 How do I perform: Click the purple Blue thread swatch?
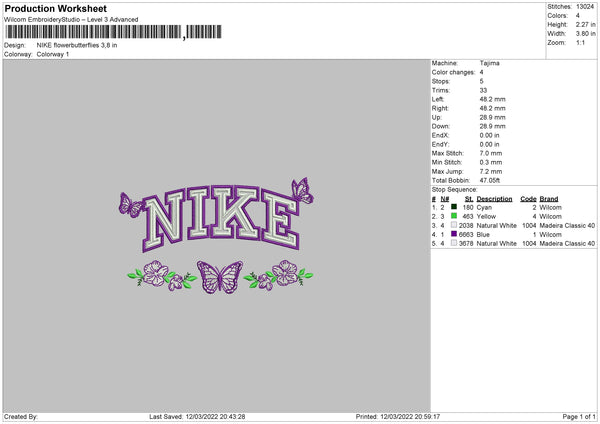coord(454,234)
